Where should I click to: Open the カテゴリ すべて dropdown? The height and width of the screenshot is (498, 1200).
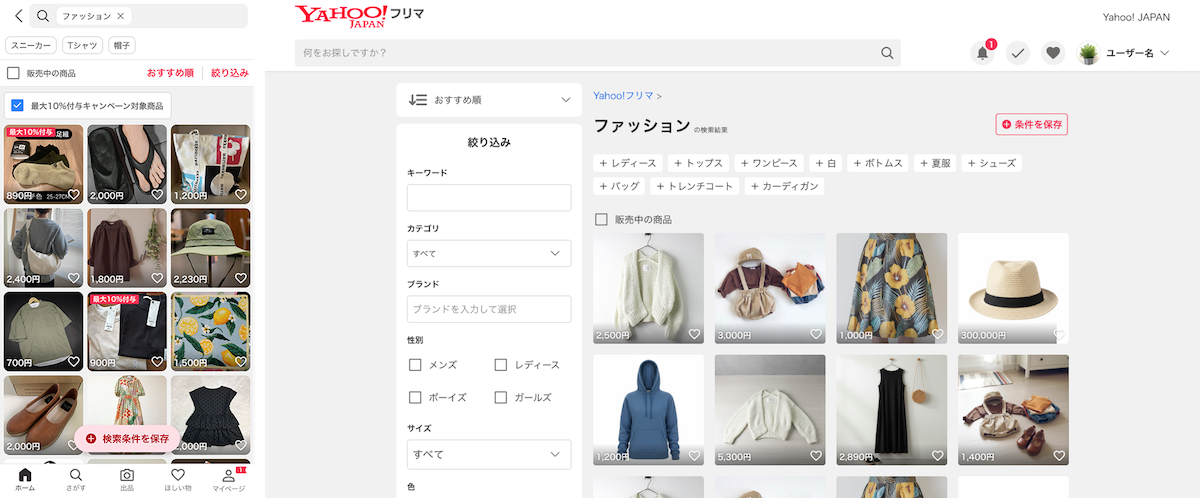coord(489,253)
